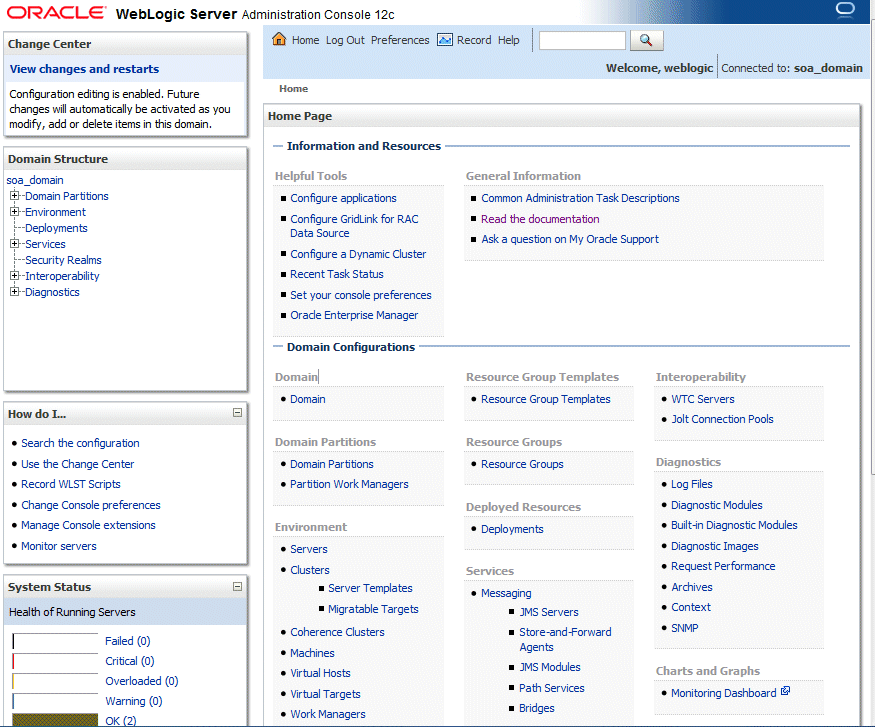The height and width of the screenshot is (727, 875).
Task: Click OK (2) health bar
Action: pyautogui.click(x=55, y=720)
